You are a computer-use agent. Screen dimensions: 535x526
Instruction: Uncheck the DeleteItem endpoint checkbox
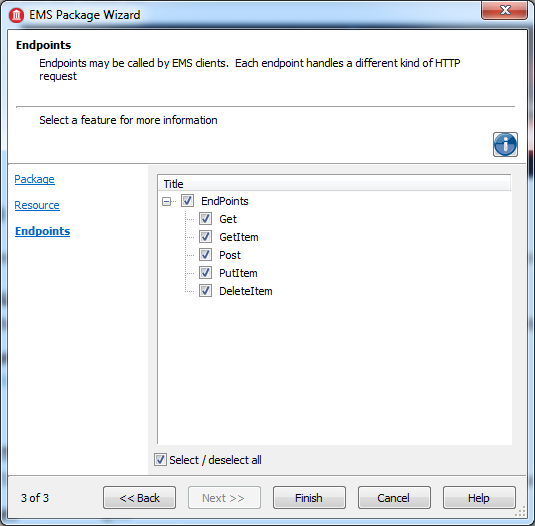click(205, 291)
